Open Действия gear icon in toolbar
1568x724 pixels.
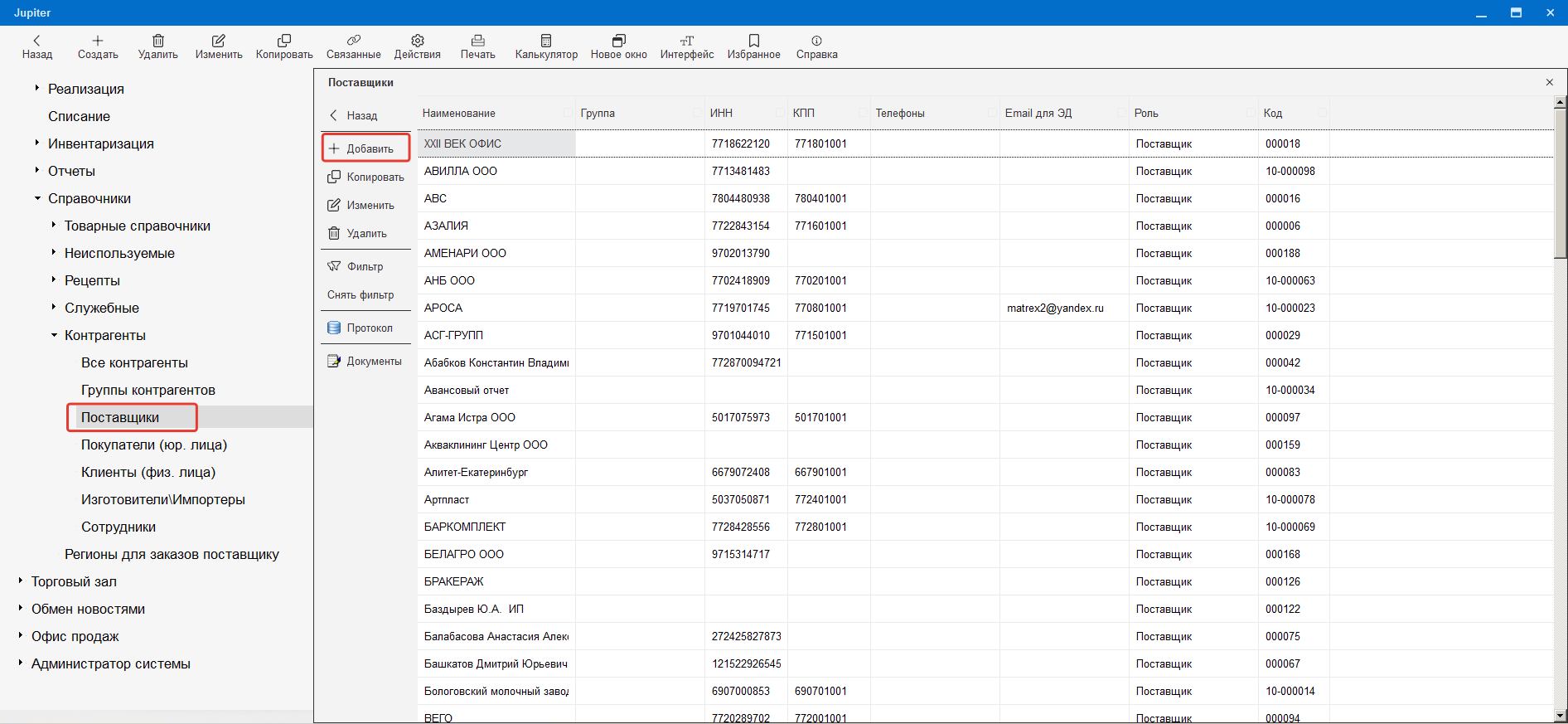point(418,40)
